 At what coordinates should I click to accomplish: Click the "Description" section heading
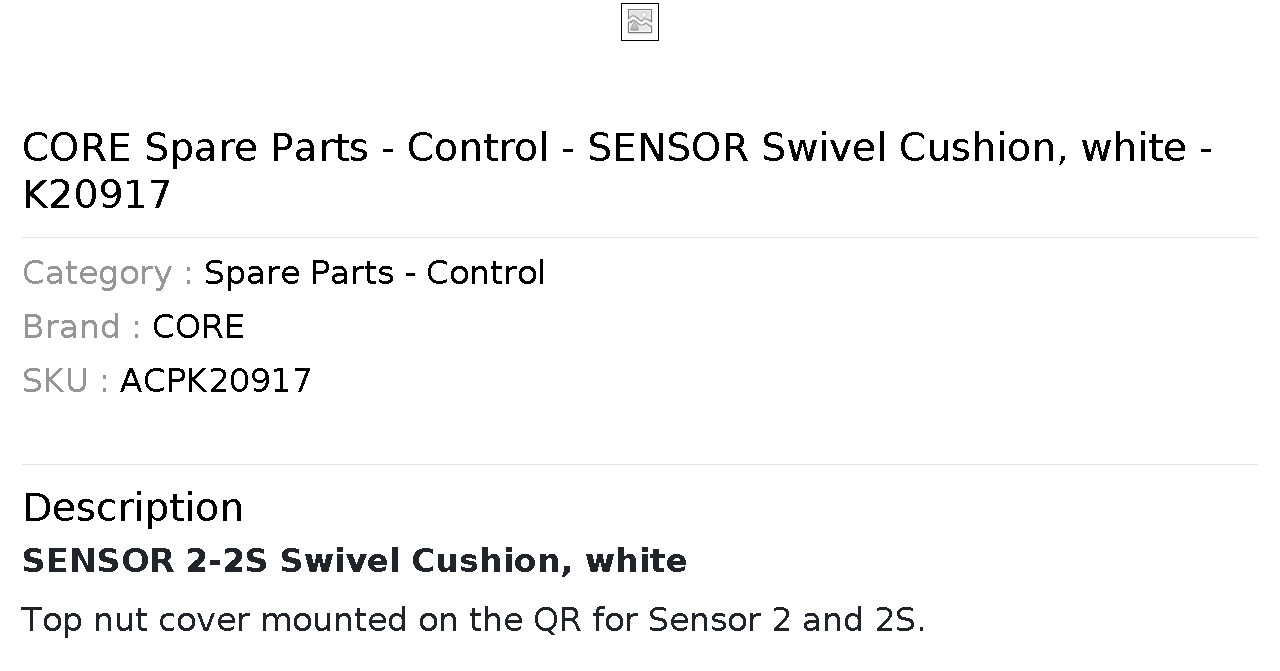pyautogui.click(x=133, y=507)
